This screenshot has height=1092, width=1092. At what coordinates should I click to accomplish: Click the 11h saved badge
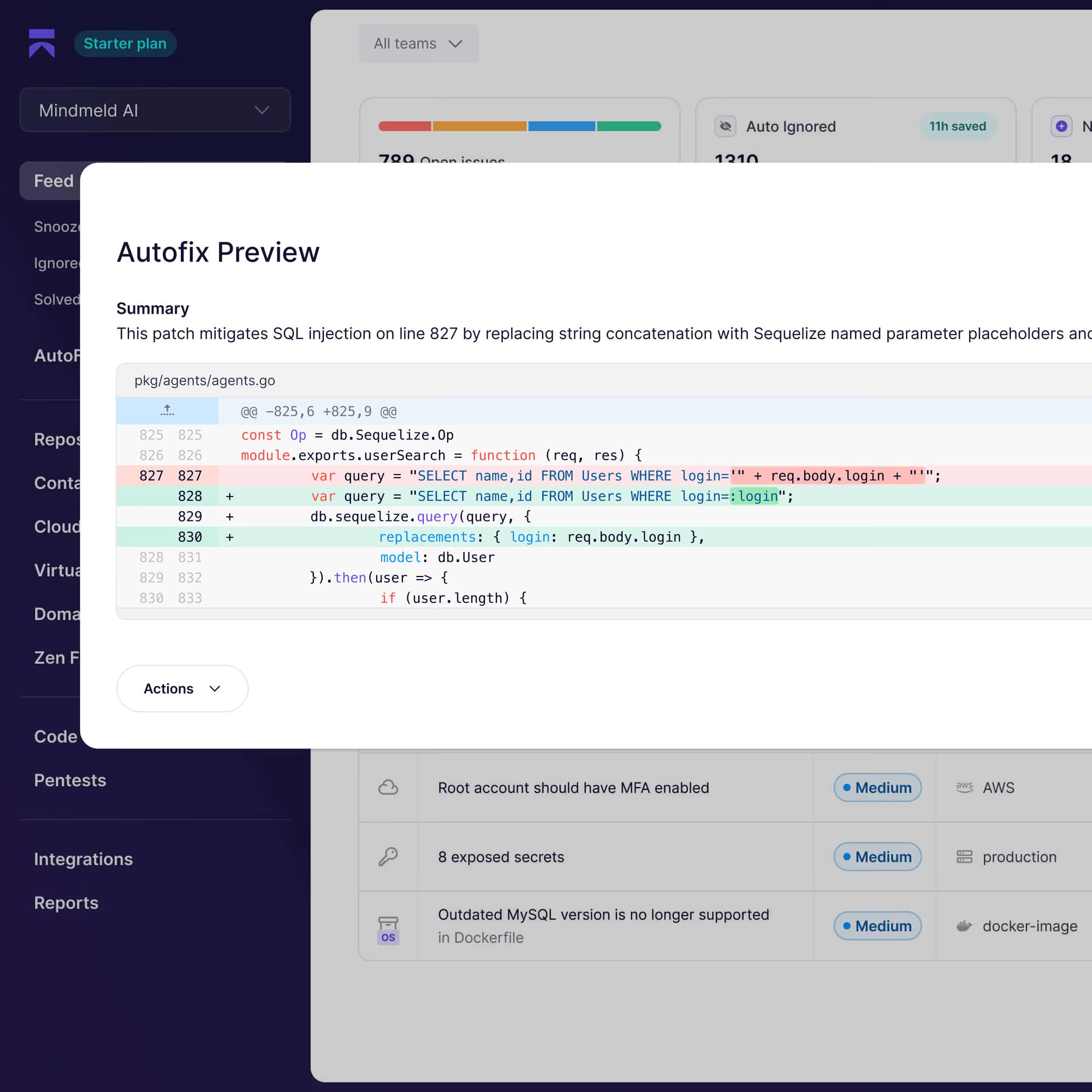pos(958,126)
